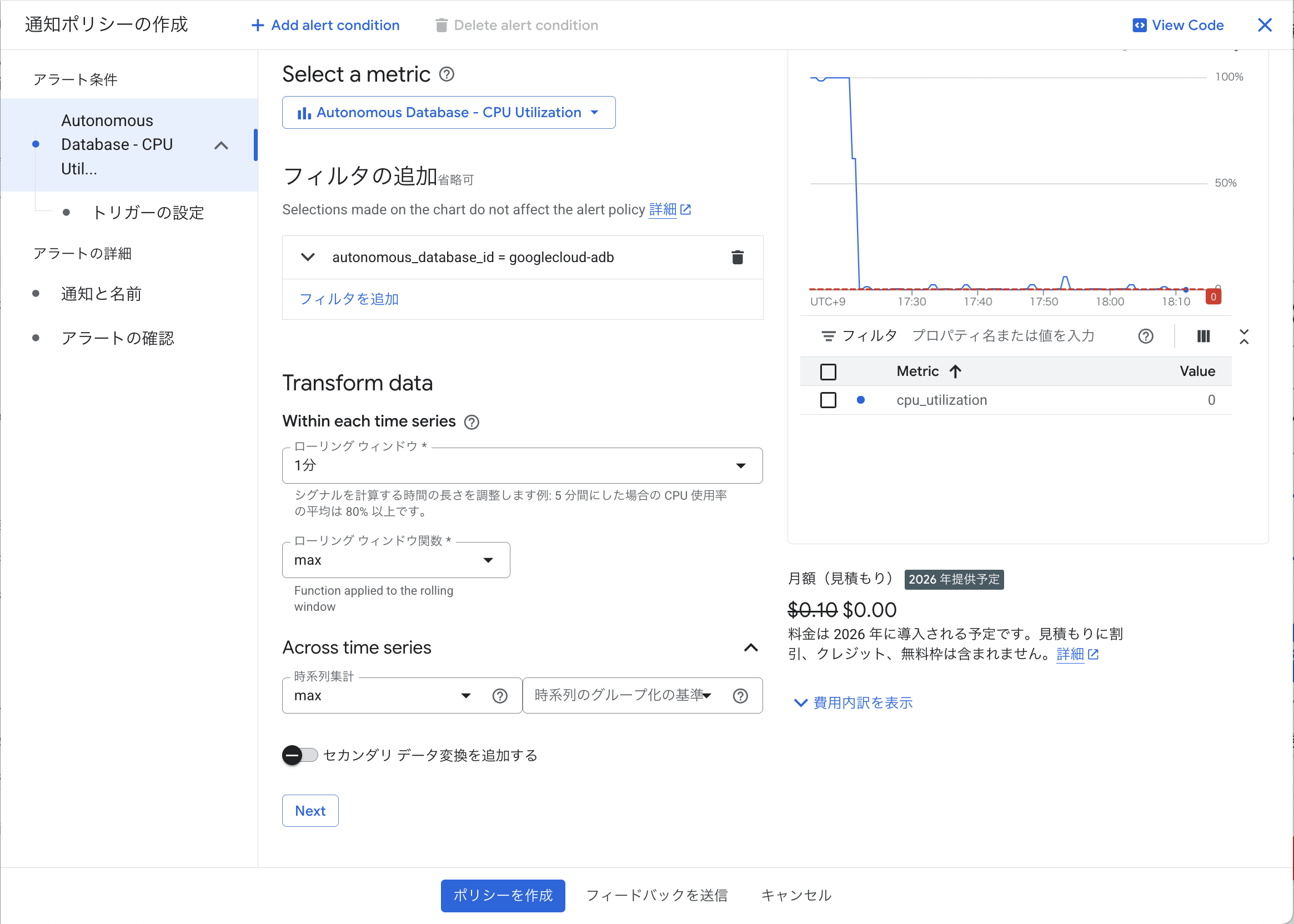
Task: Open help for Within each time series
Action: coord(471,421)
